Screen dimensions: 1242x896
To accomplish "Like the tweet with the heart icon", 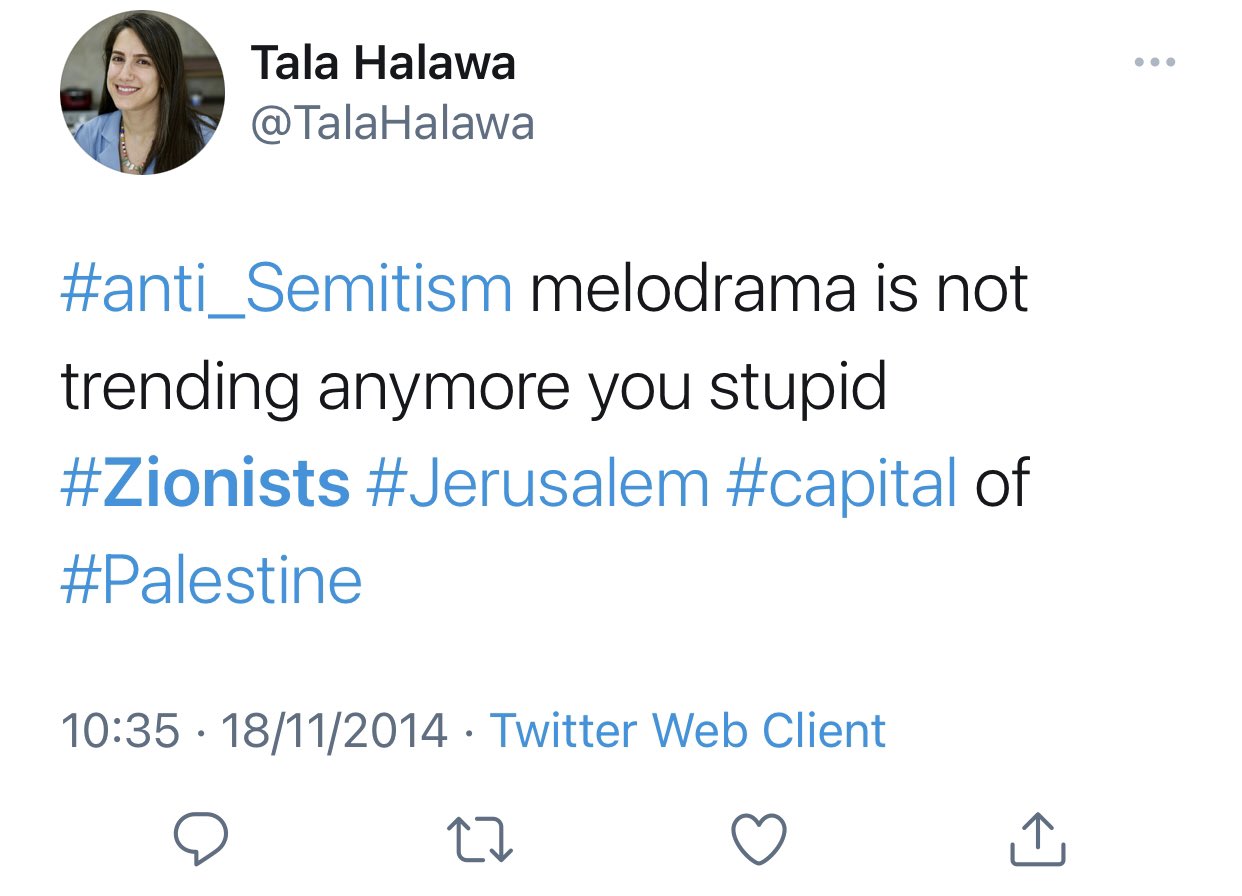I will pyautogui.click(x=760, y=838).
